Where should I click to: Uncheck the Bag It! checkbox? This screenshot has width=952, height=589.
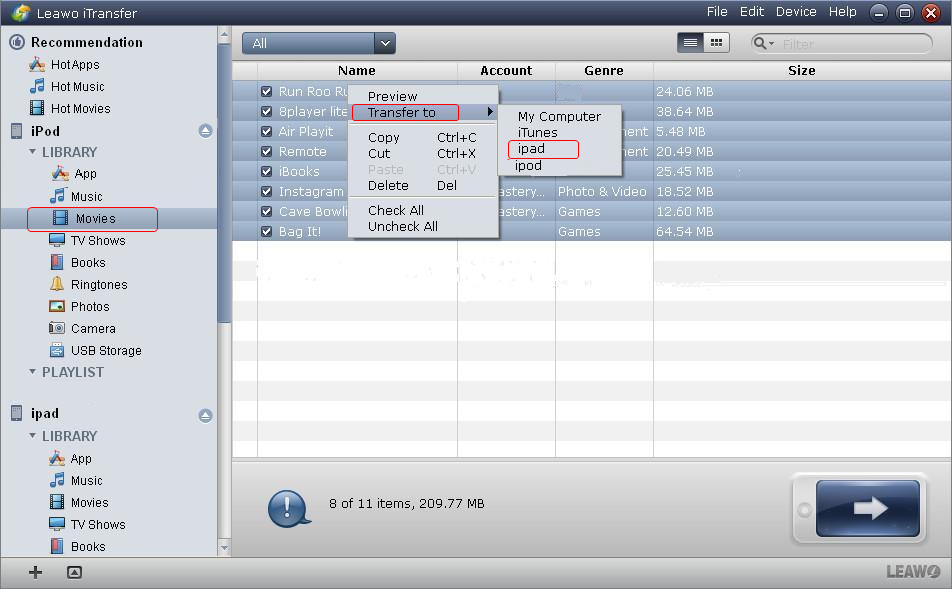point(266,231)
